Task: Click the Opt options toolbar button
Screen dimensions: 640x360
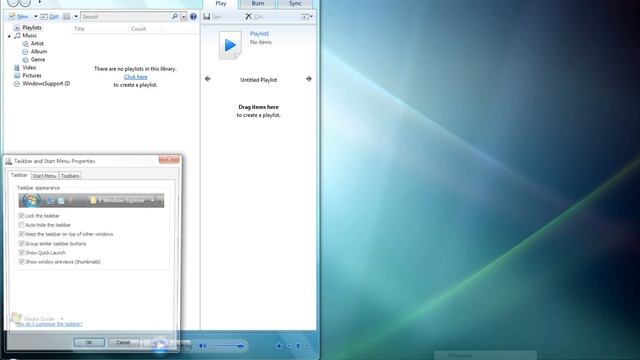Action: 50,17
